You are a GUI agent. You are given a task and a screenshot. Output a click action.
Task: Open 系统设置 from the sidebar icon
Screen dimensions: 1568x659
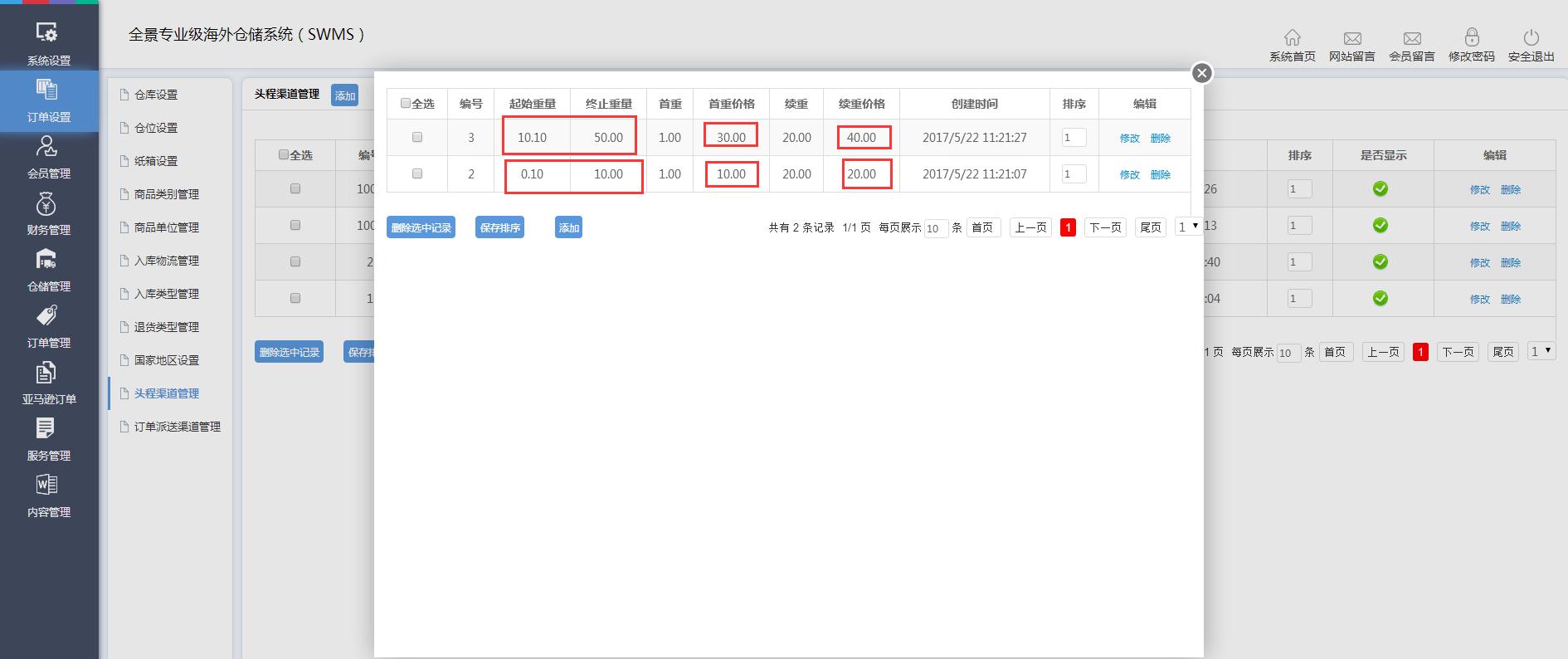(x=48, y=33)
